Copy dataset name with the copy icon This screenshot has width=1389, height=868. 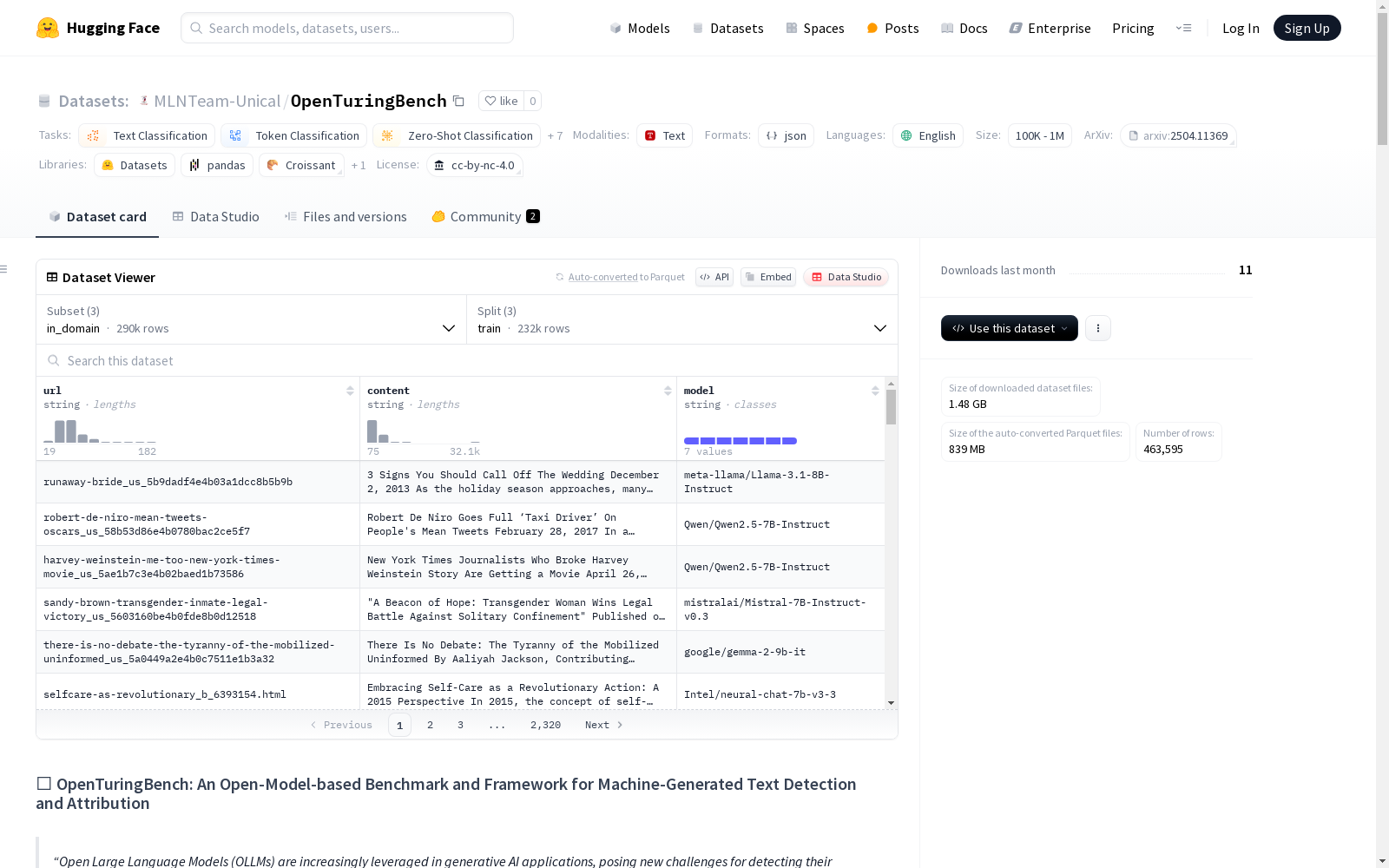click(x=458, y=101)
